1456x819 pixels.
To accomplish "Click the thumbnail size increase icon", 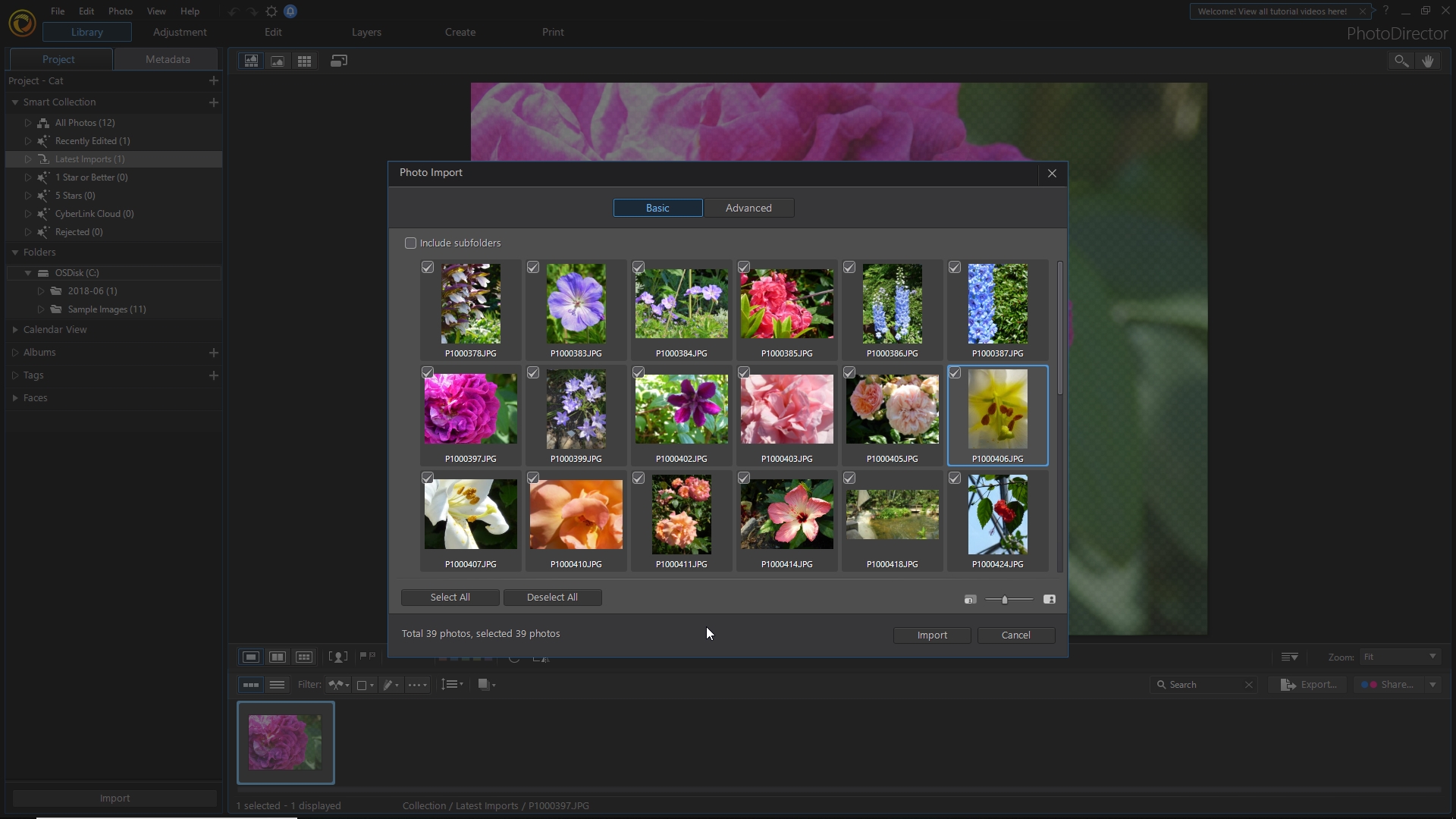I will (x=1050, y=599).
